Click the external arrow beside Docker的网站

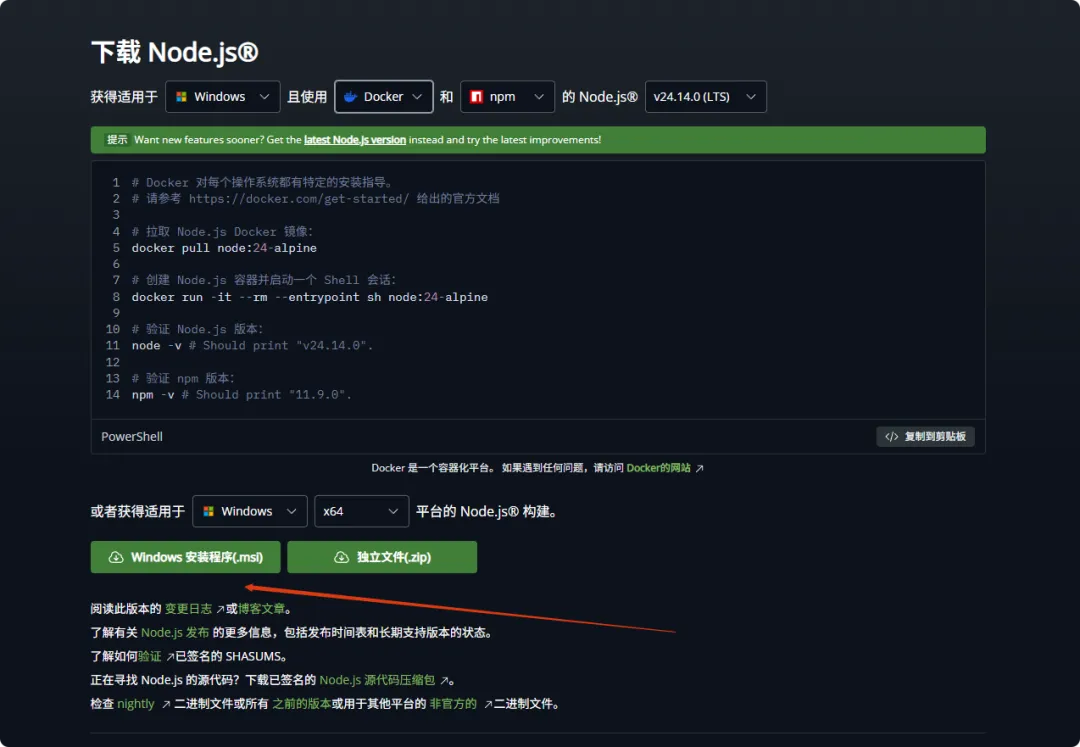[700, 468]
